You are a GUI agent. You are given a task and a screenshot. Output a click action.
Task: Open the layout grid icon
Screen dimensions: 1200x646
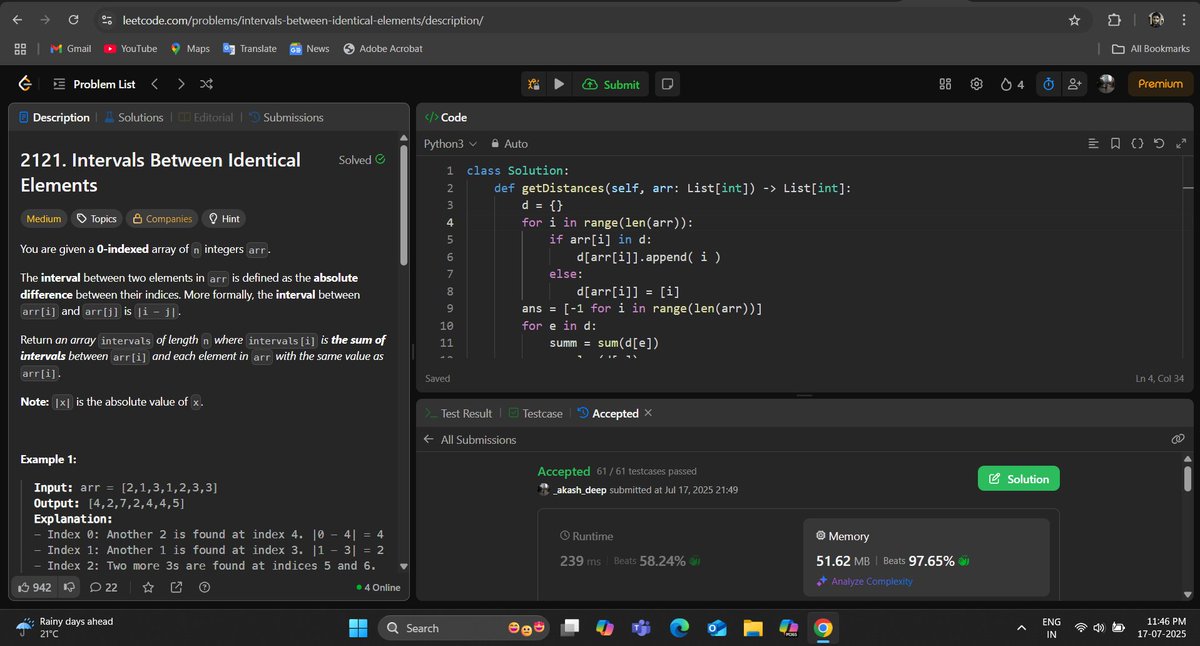pyautogui.click(x=945, y=84)
